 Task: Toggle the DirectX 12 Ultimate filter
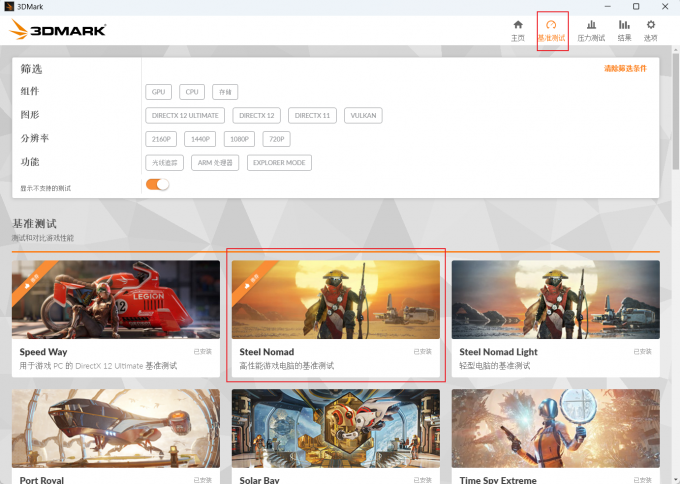[x=185, y=115]
